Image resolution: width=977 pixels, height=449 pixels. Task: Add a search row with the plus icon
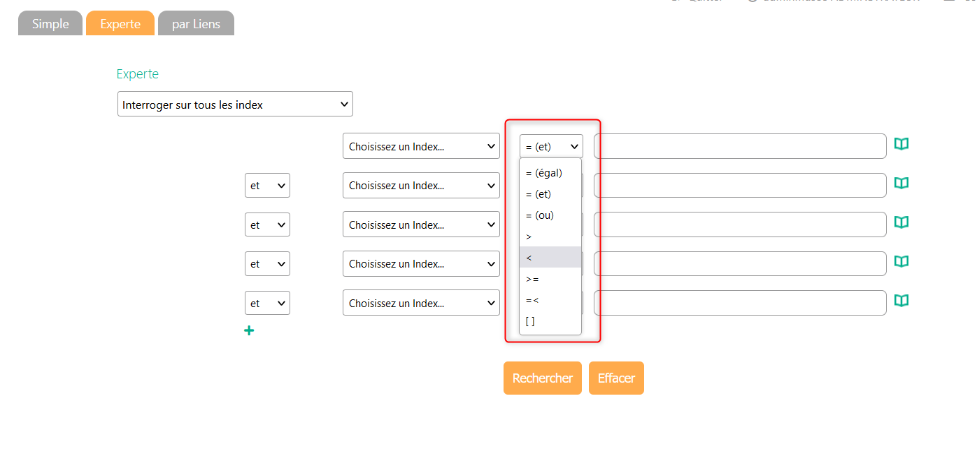[x=249, y=330]
